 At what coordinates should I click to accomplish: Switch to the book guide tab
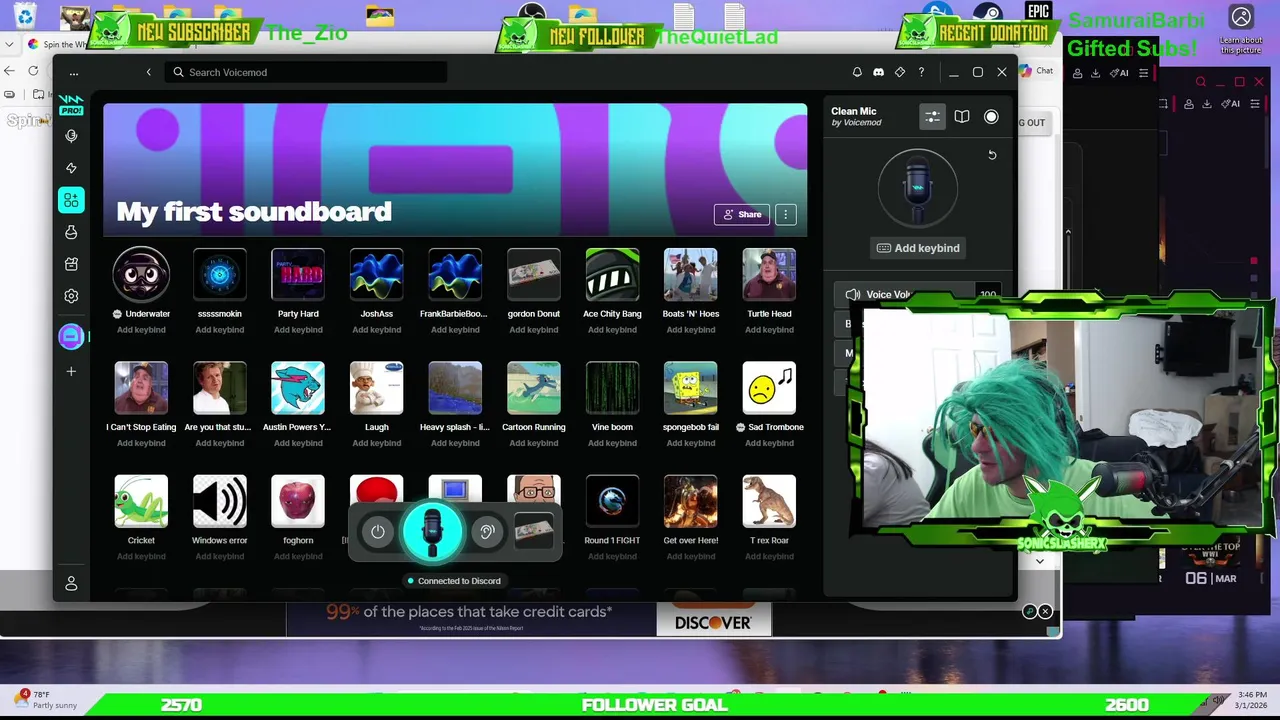tap(962, 117)
